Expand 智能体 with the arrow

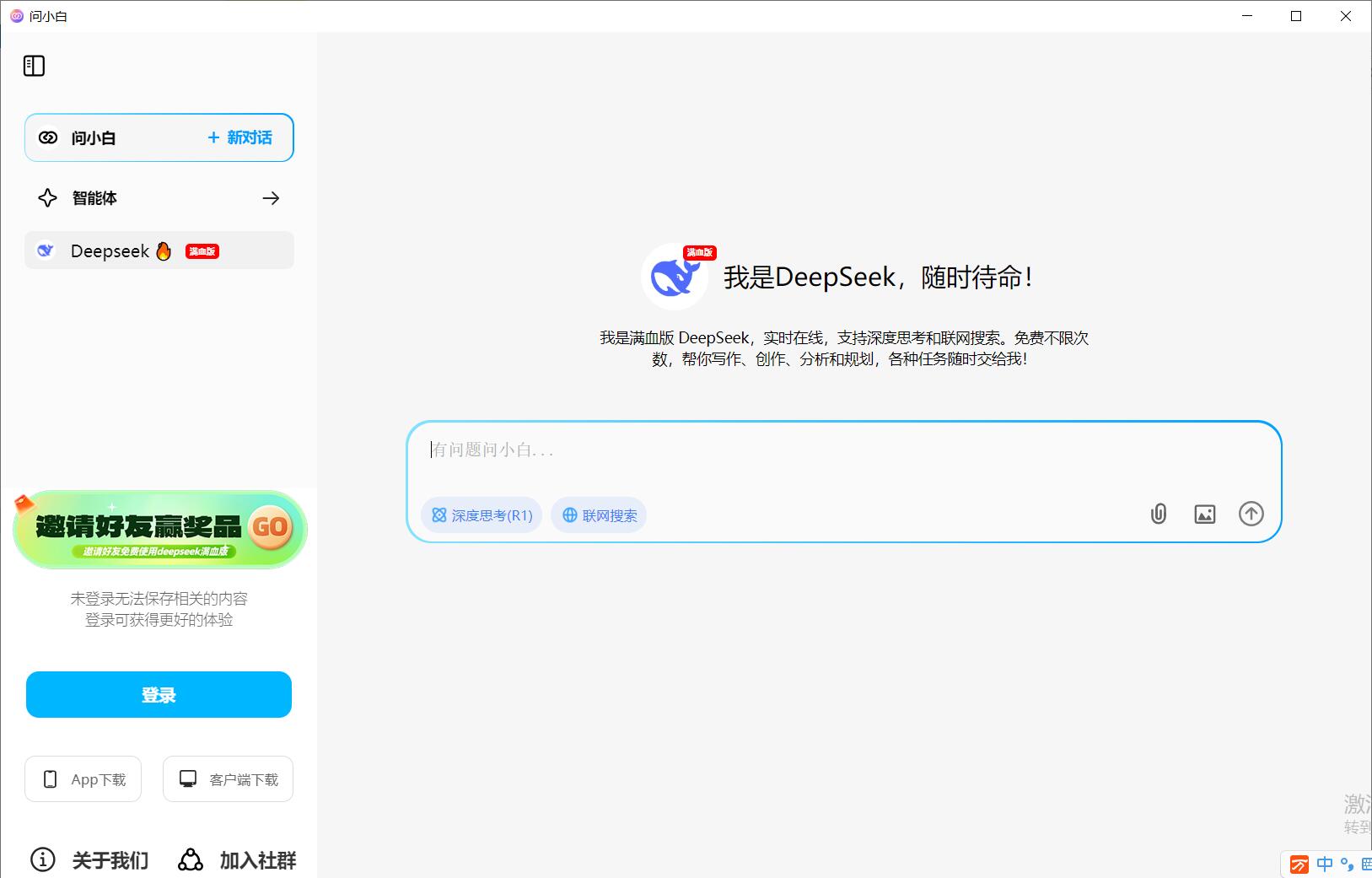click(271, 198)
